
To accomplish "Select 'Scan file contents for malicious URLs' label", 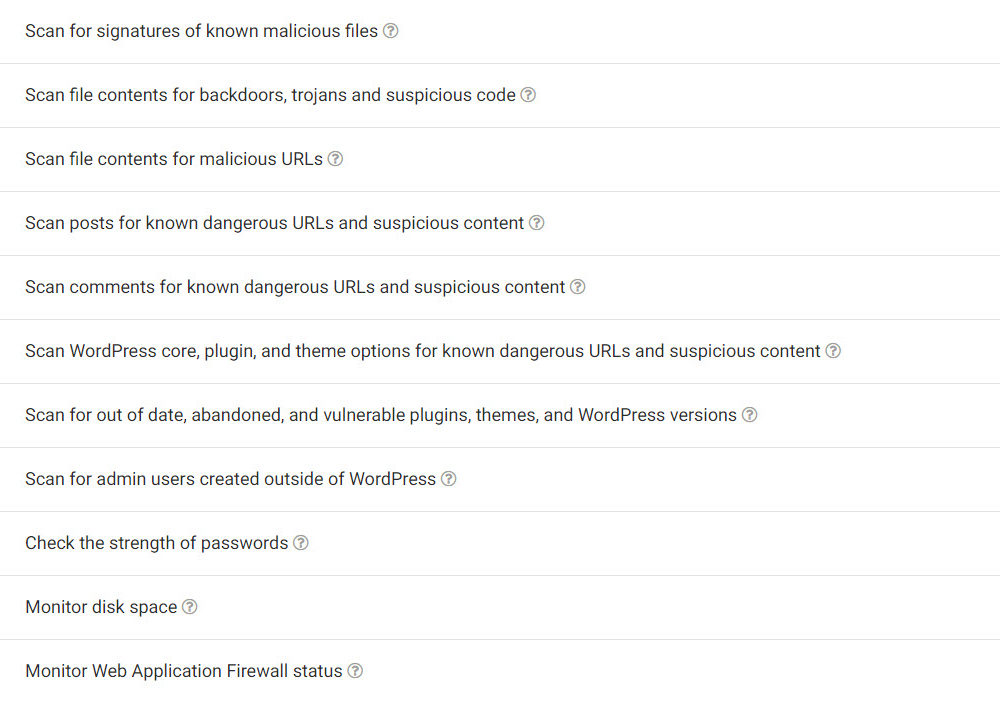I will click(174, 159).
